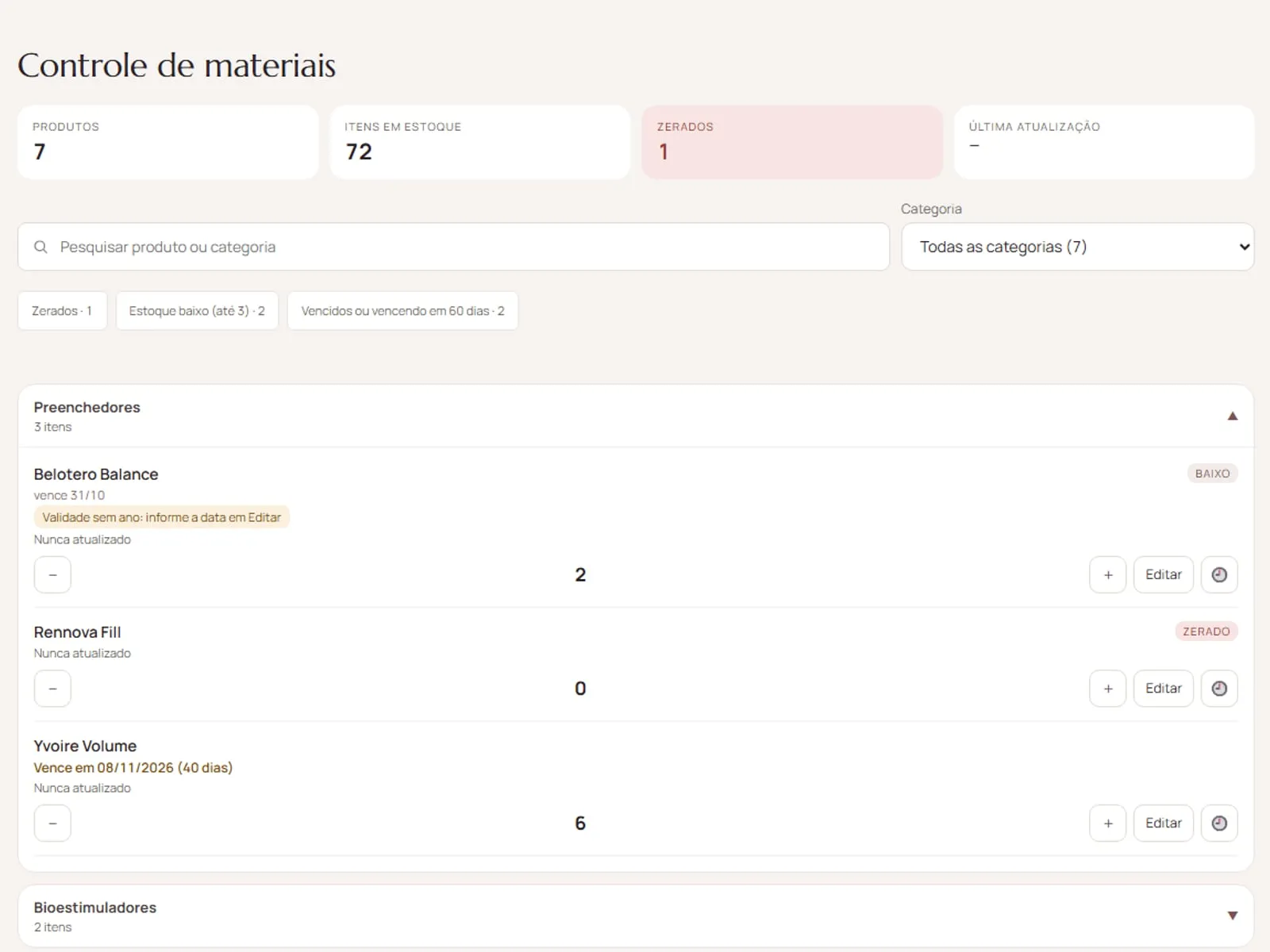Decrease Yvoire Volume quantity with minus
Screen dimensions: 1270x952
pos(52,823)
